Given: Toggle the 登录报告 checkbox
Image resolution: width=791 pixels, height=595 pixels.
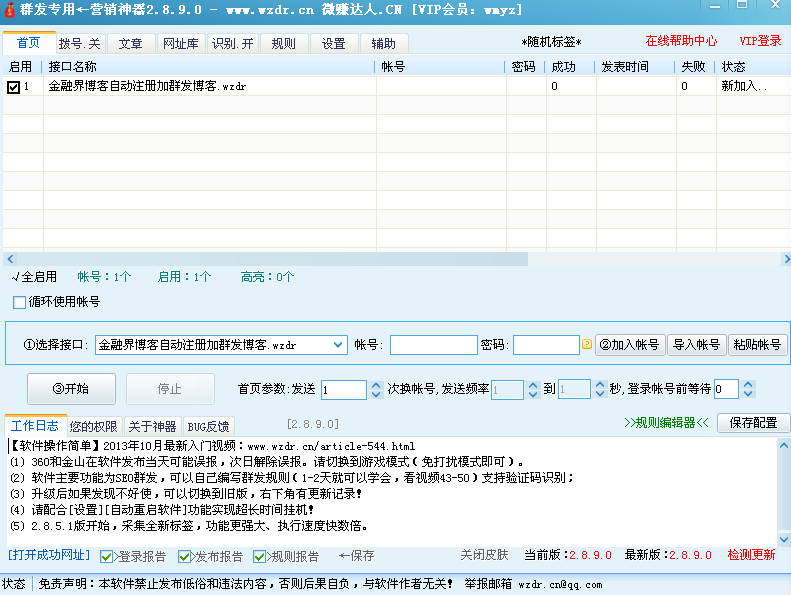Looking at the screenshot, I should point(106,557).
